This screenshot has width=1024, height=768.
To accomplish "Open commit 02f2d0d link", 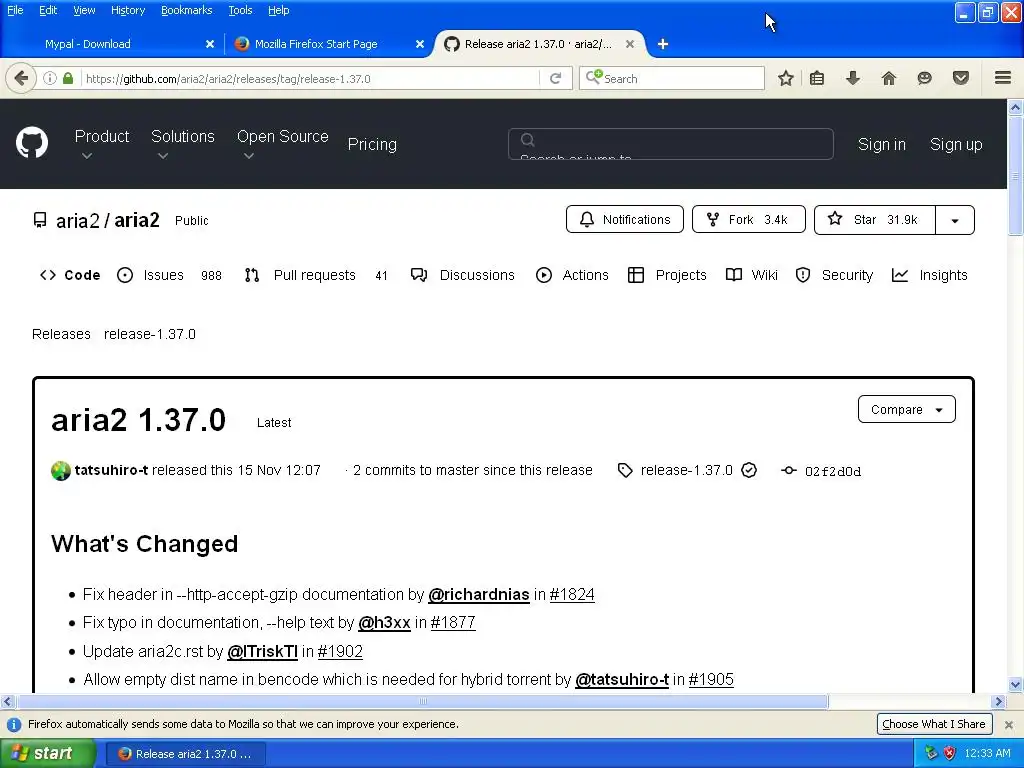I will coord(833,471).
